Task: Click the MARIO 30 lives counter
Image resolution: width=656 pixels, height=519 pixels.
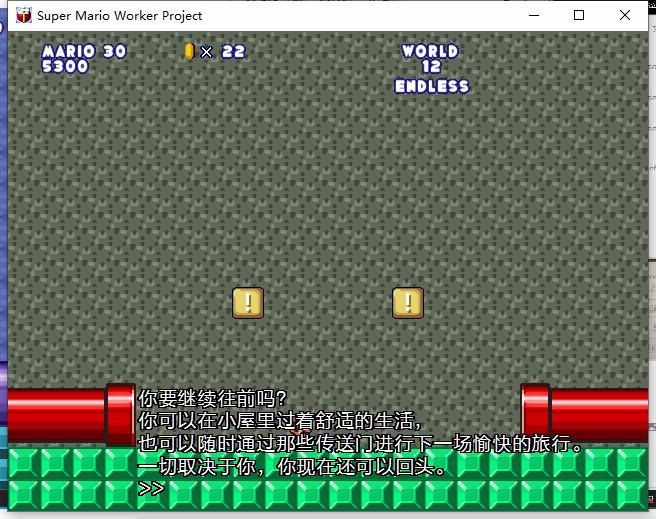Action: click(84, 51)
